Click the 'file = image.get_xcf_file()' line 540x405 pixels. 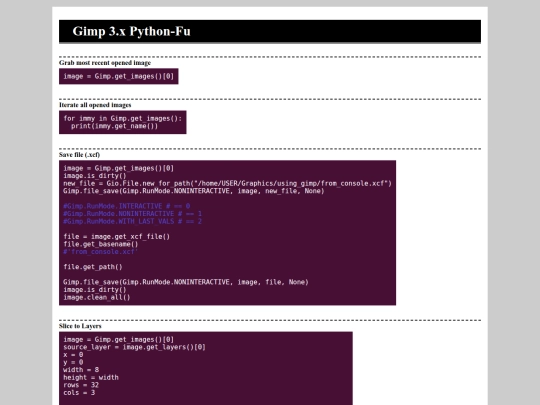click(x=116, y=236)
